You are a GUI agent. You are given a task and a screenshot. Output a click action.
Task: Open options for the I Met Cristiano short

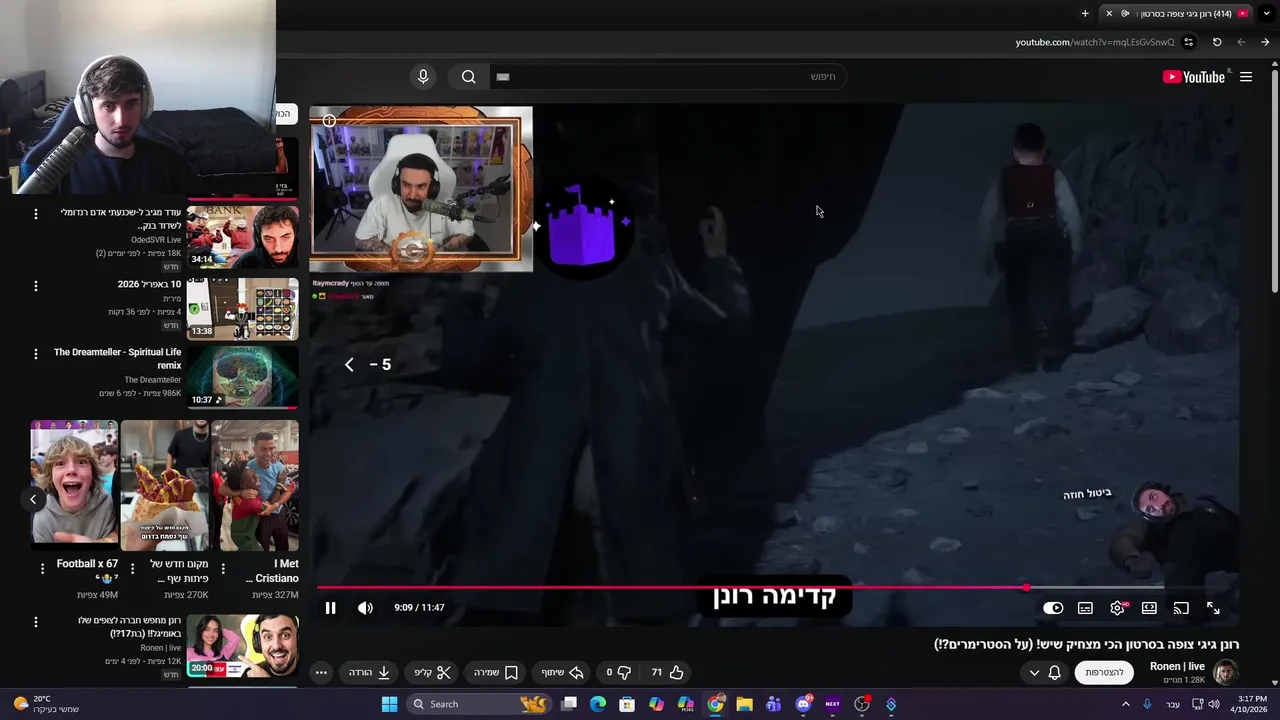click(x=223, y=568)
